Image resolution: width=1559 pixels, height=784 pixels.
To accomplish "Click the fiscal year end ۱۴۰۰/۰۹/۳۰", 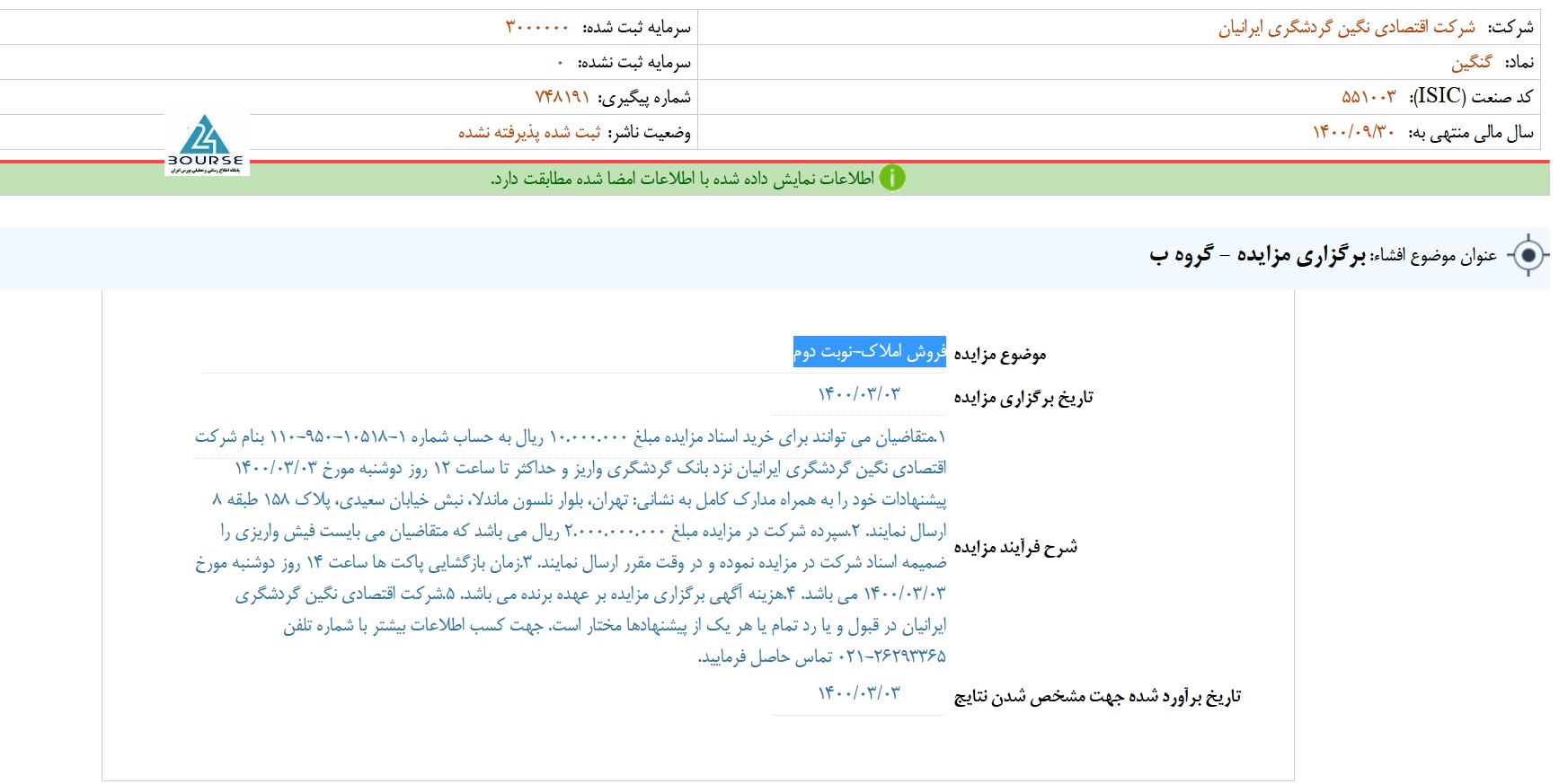I will click(1353, 132).
